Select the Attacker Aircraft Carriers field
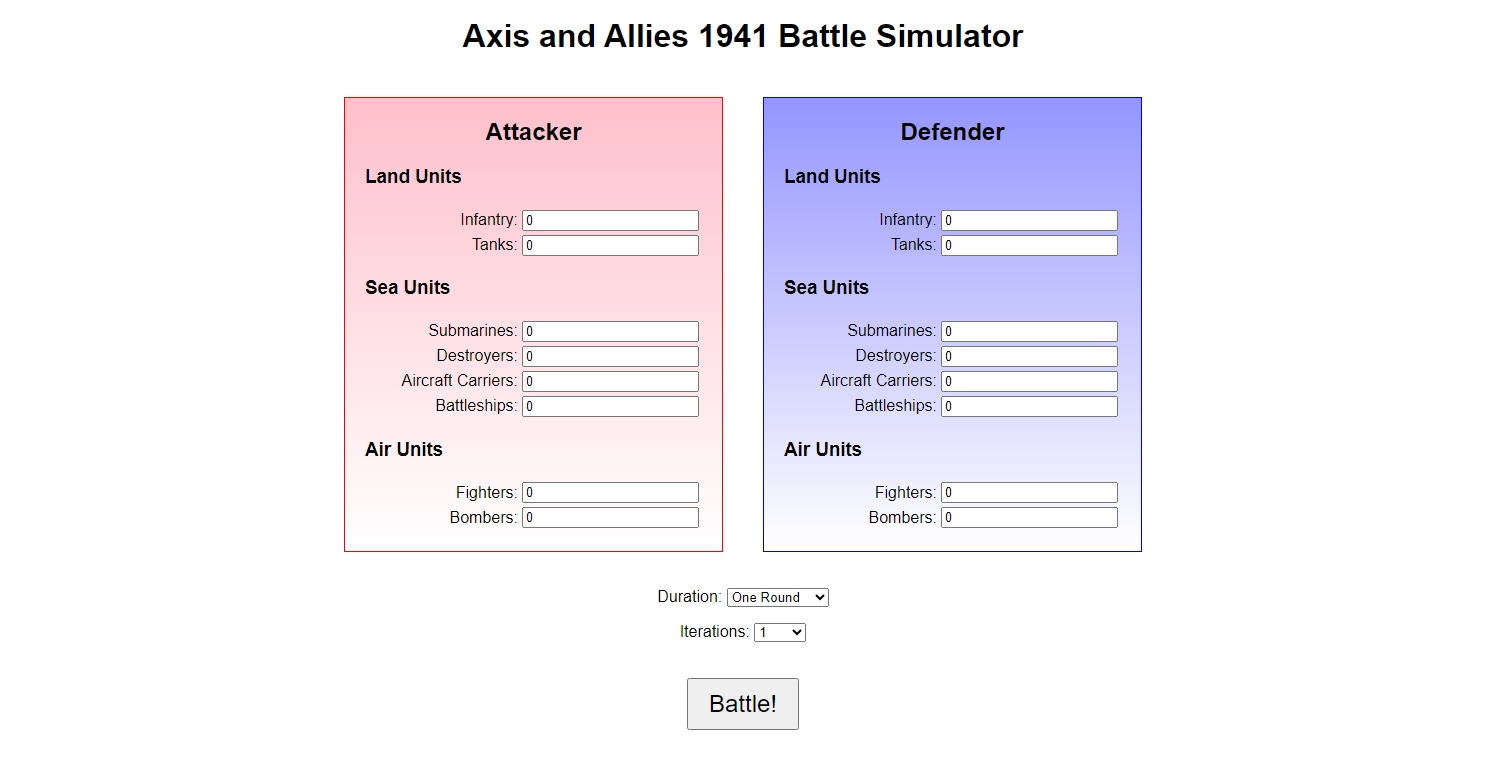This screenshot has height=760, width=1498. click(609, 381)
